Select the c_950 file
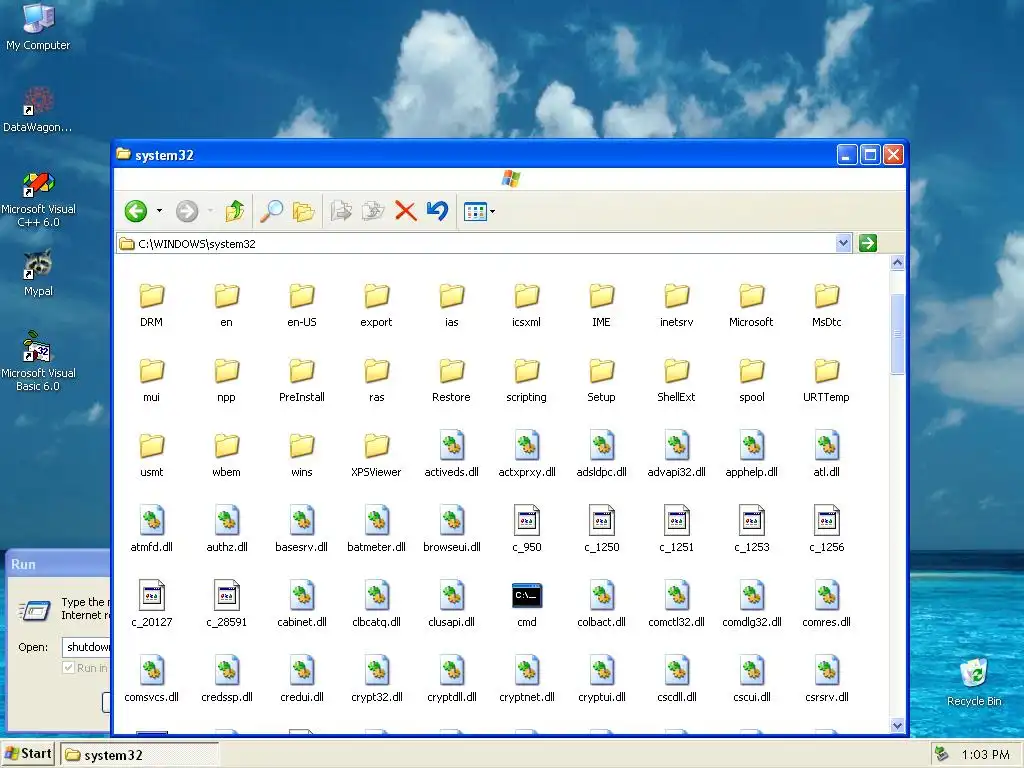1024x768 pixels. [526, 529]
